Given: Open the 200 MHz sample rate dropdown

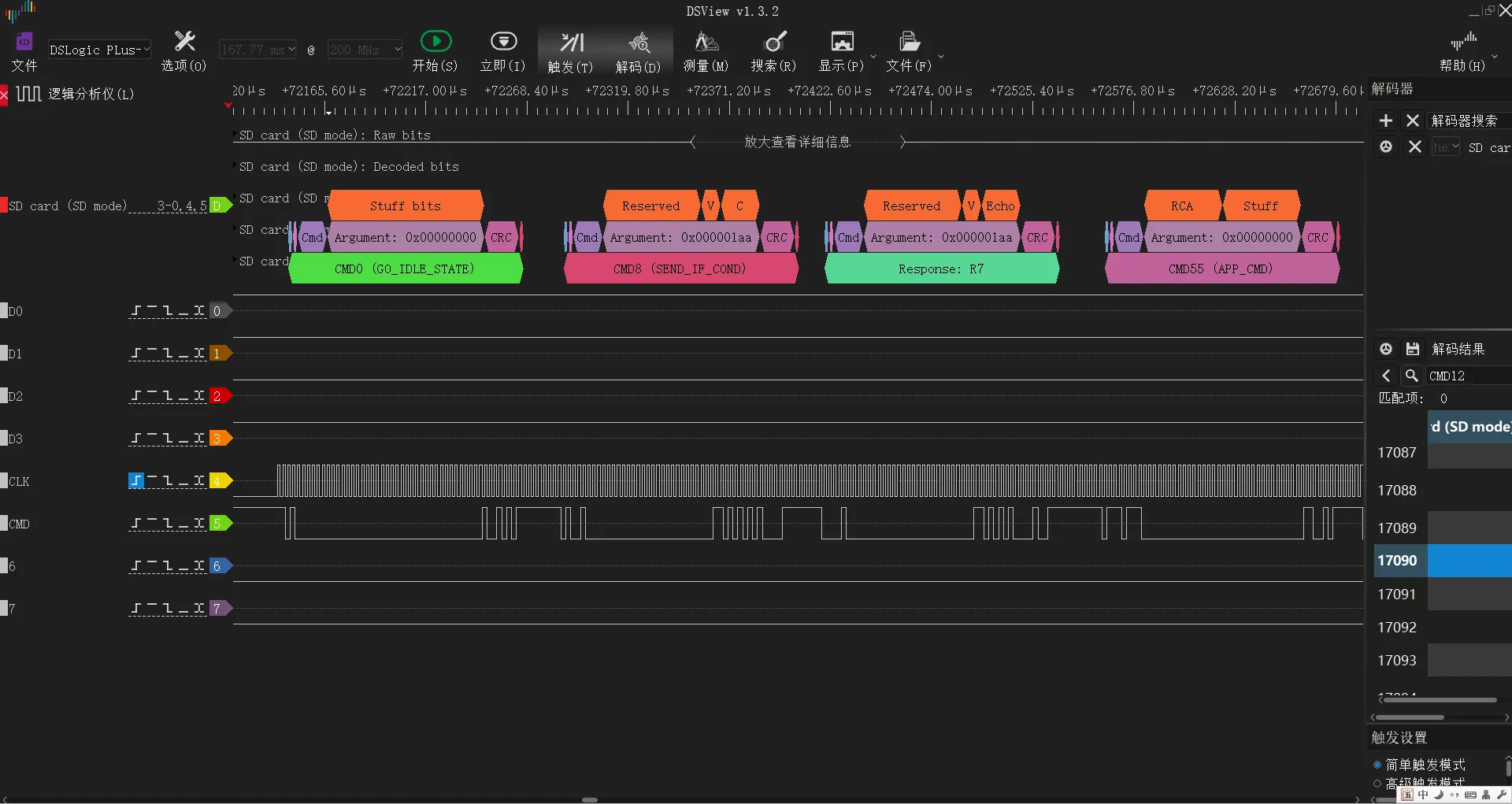Looking at the screenshot, I should [365, 50].
